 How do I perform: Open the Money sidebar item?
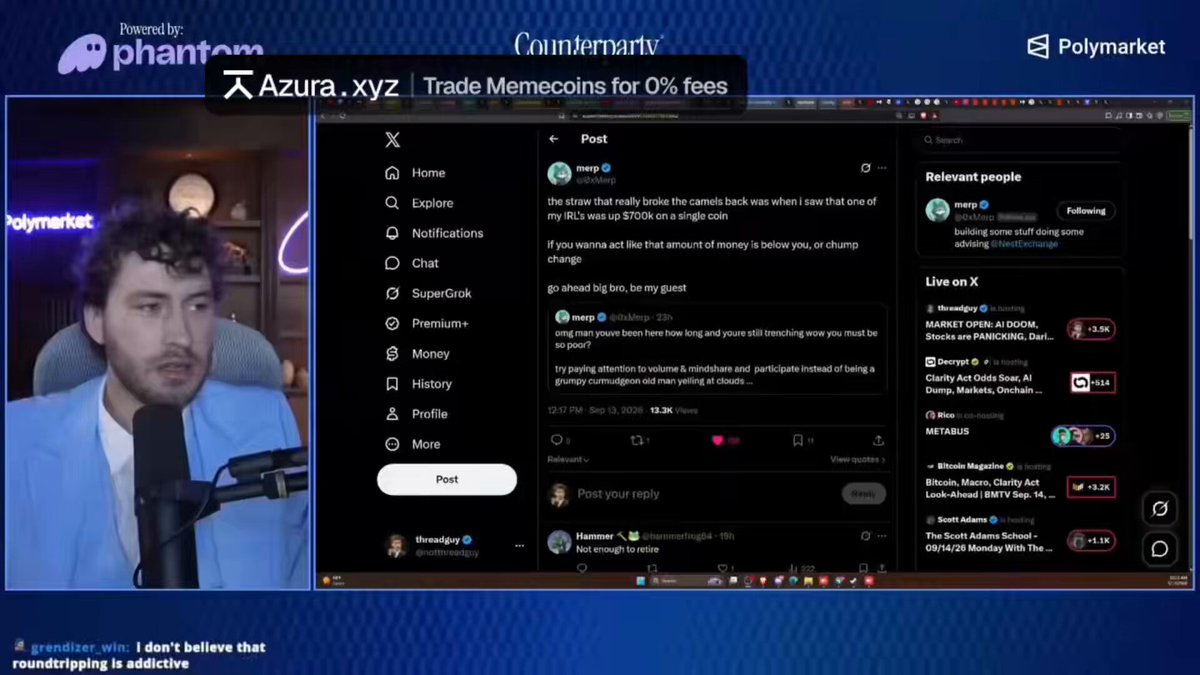[418, 353]
